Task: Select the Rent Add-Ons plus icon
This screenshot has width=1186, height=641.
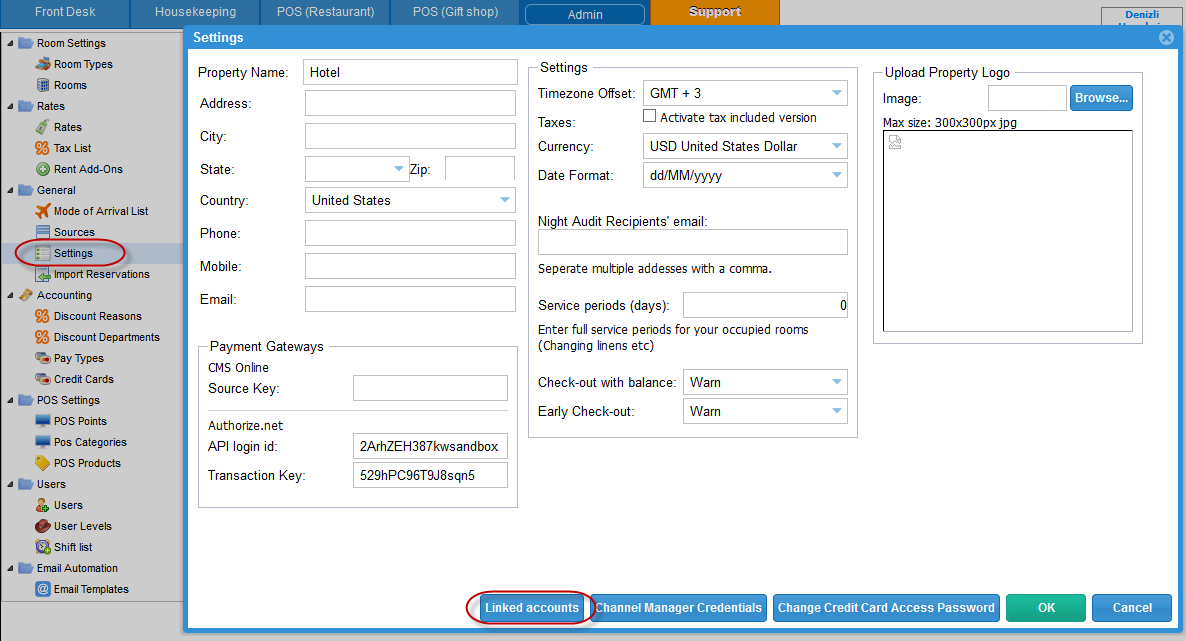Action: pyautogui.click(x=43, y=169)
